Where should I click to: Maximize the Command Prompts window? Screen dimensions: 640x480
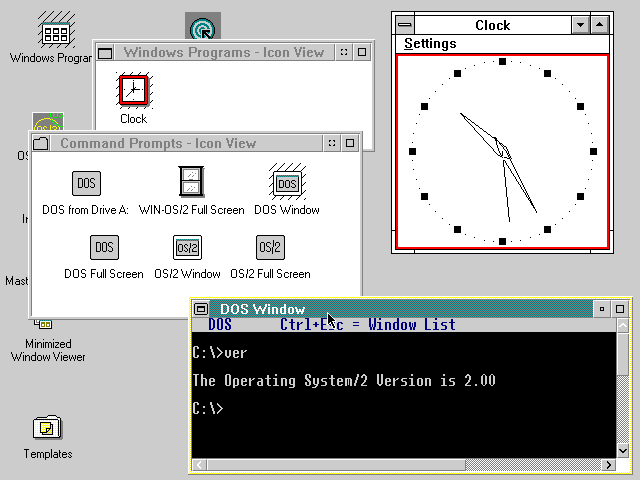(350, 143)
